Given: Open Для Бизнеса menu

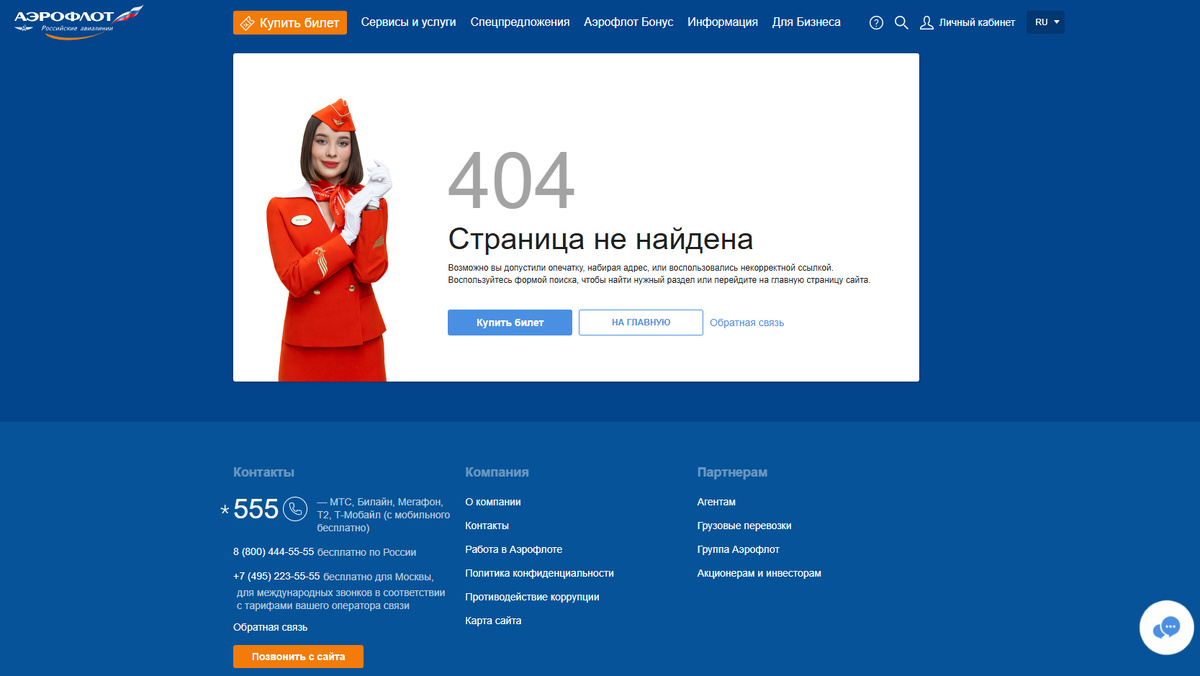Looking at the screenshot, I should (807, 22).
